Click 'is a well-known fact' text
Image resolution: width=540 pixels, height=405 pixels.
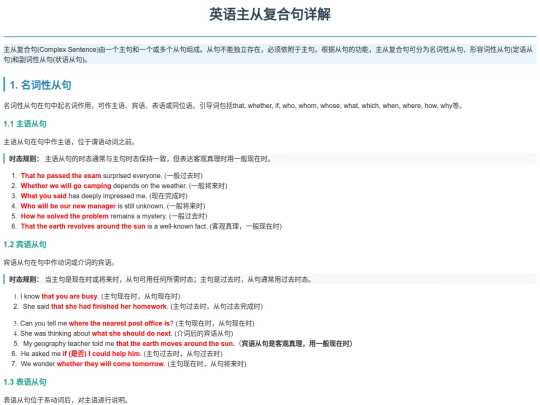[x=177, y=226]
